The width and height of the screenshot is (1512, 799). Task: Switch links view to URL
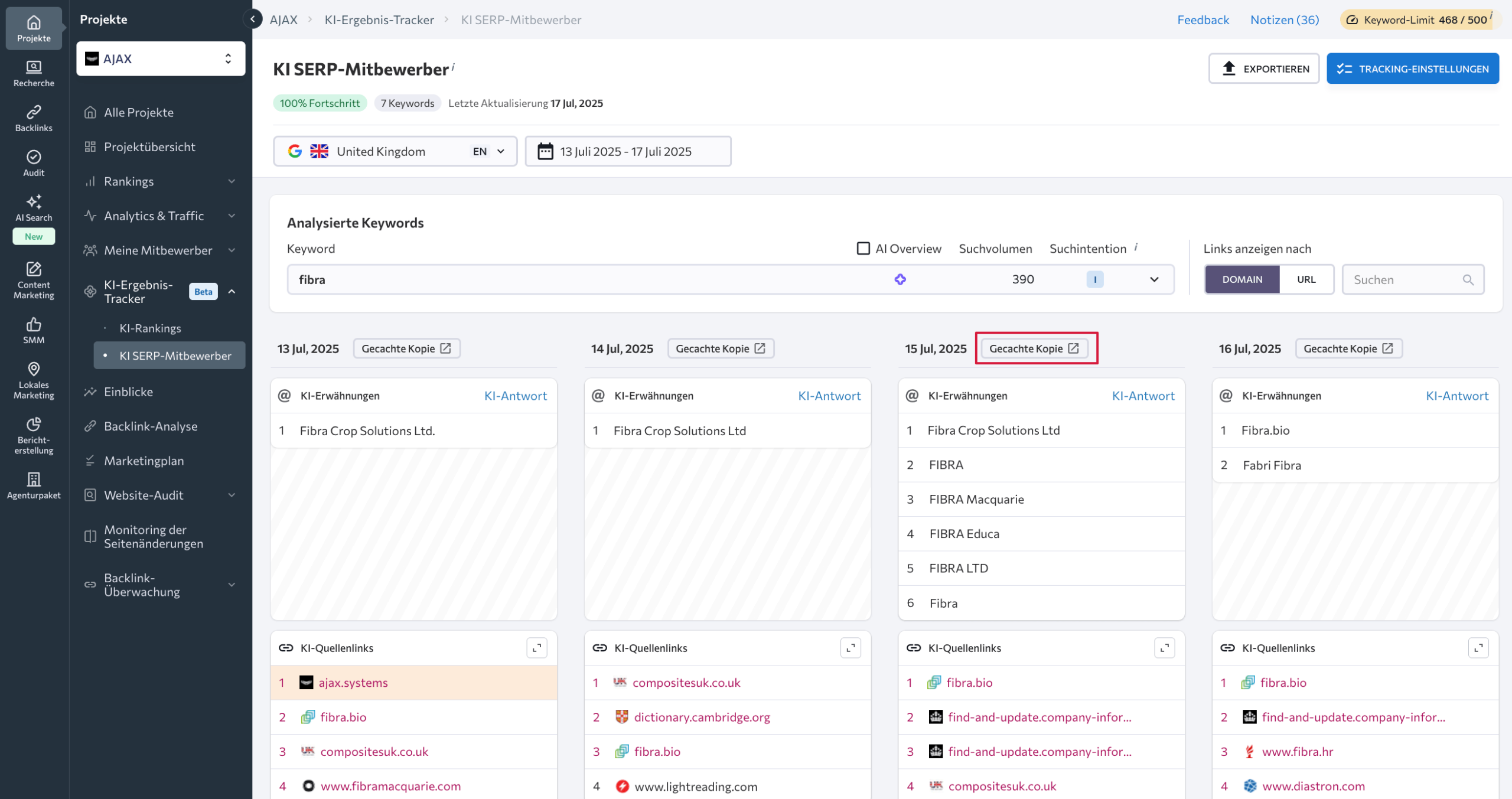click(x=1306, y=279)
